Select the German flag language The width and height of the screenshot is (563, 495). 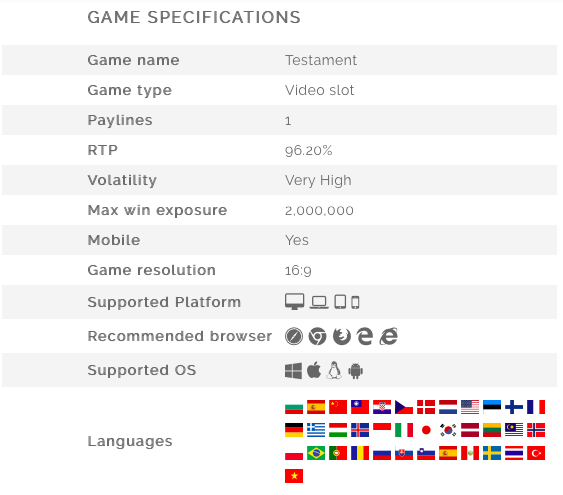(x=294, y=430)
